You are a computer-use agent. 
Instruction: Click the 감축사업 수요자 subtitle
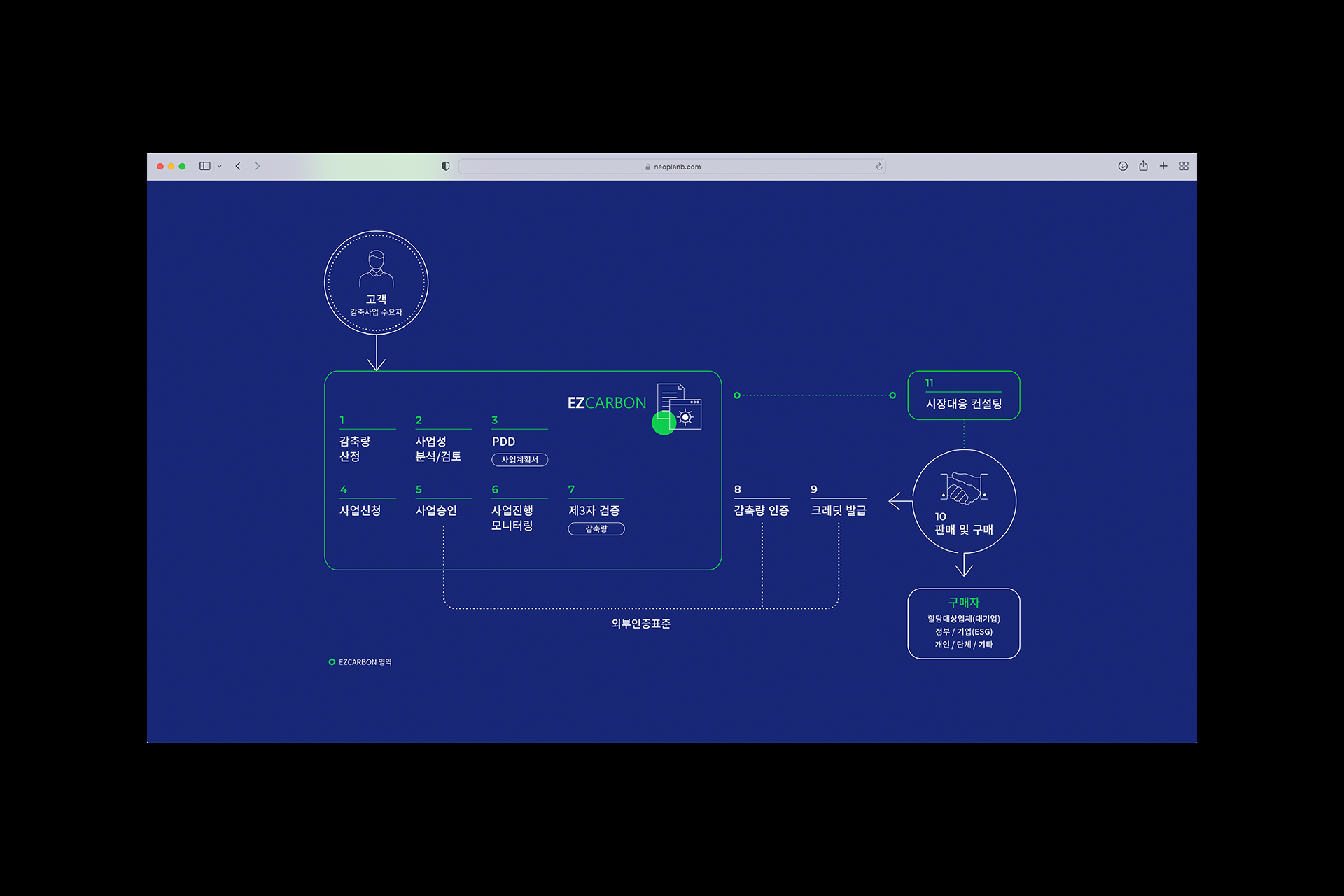click(377, 312)
